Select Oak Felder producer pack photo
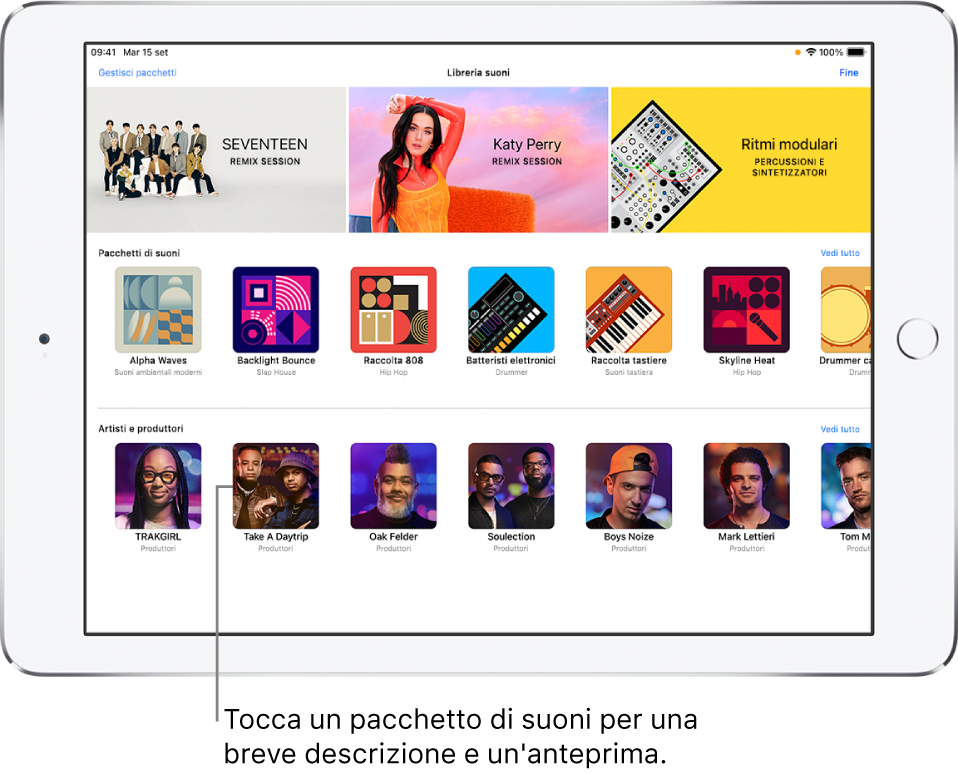Image resolution: width=958 pixels, height=774 pixels. click(393, 486)
